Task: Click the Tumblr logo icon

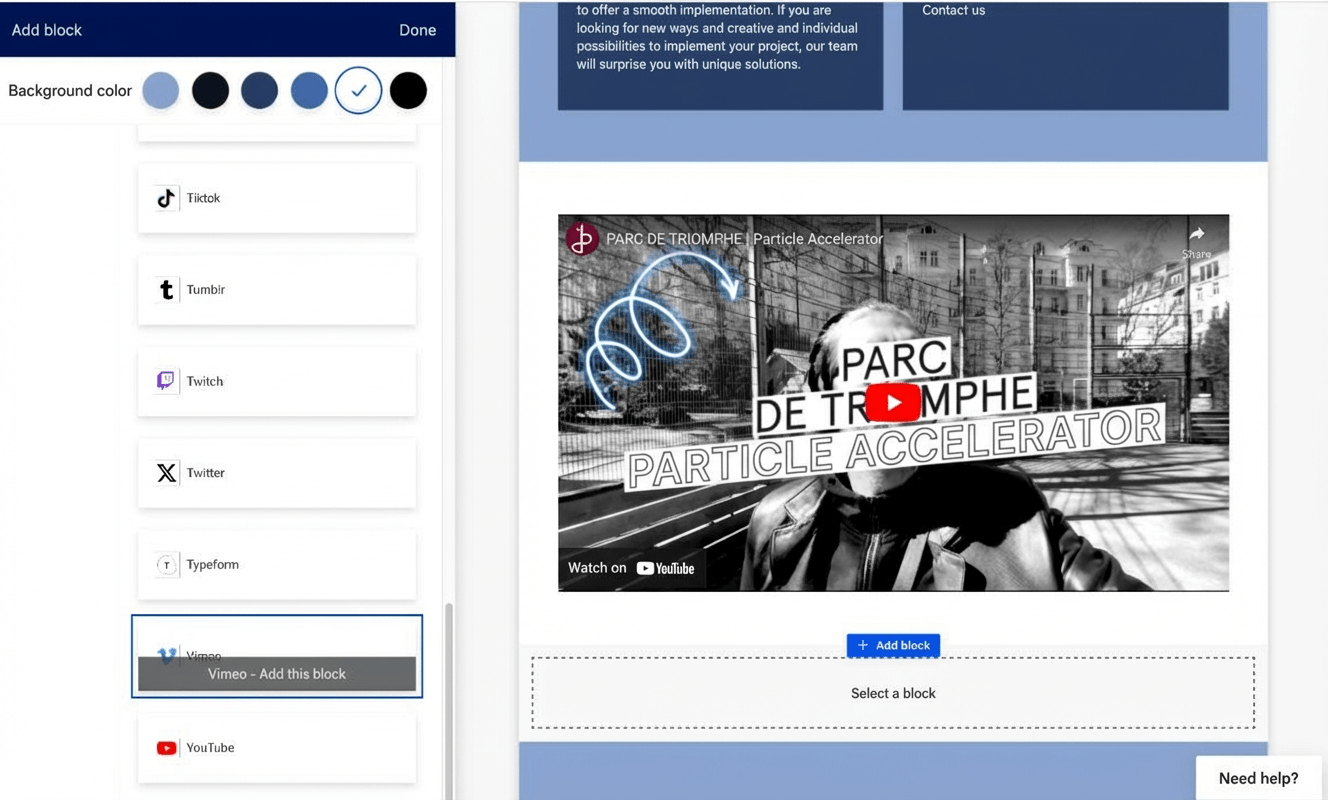Action: point(166,290)
